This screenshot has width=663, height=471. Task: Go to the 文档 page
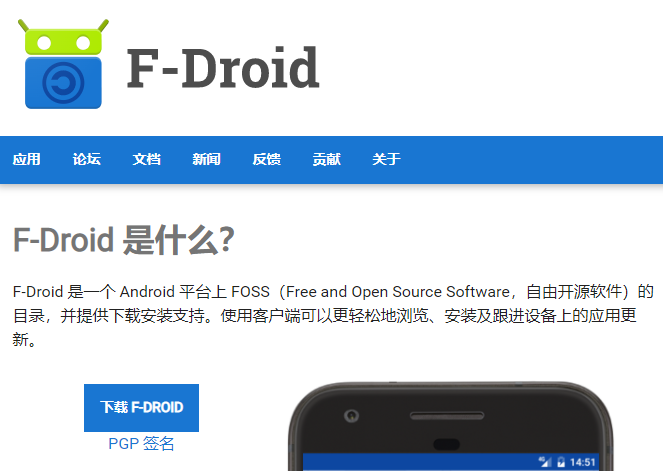pyautogui.click(x=147, y=159)
